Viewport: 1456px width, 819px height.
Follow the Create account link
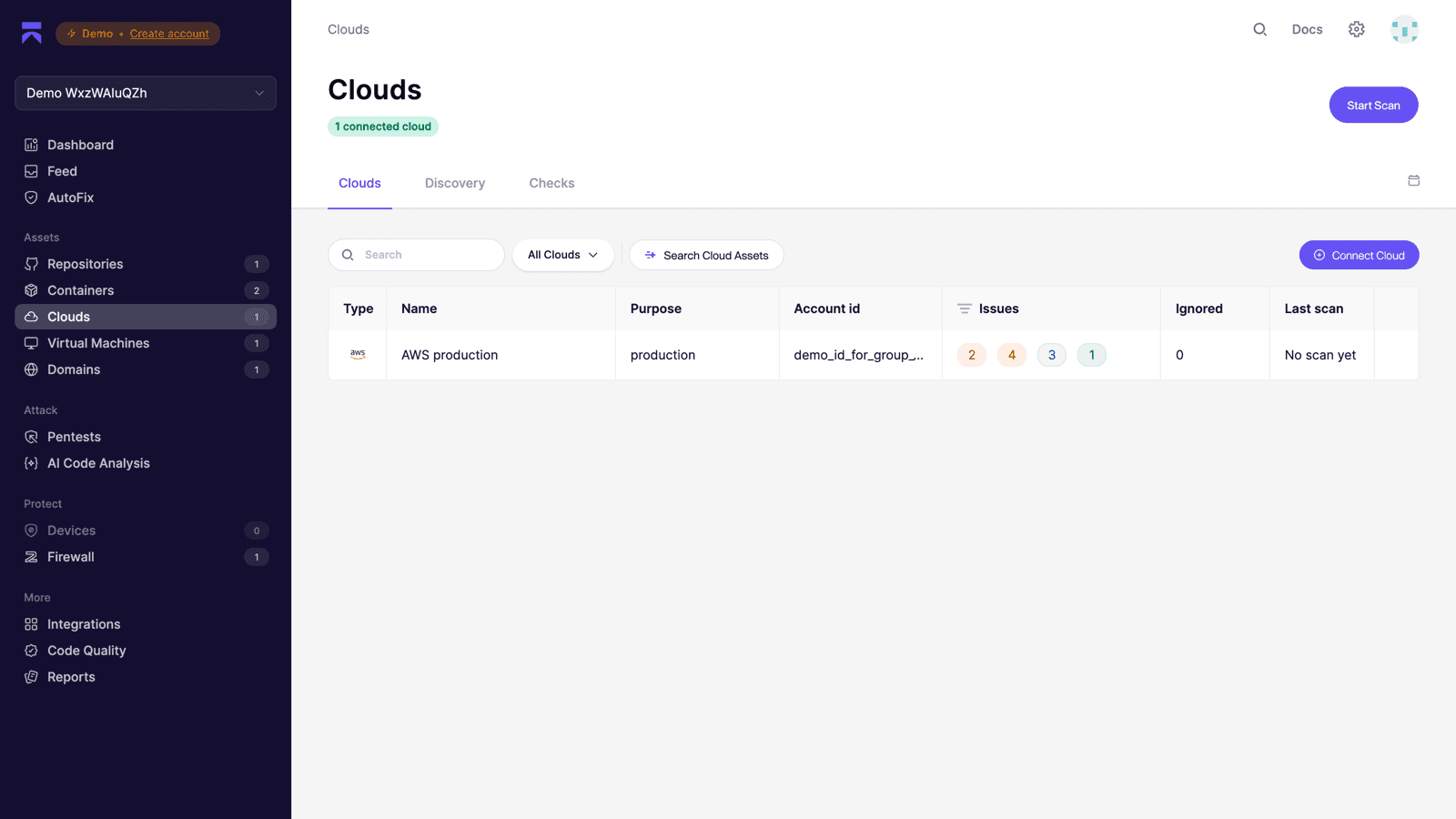169,34
